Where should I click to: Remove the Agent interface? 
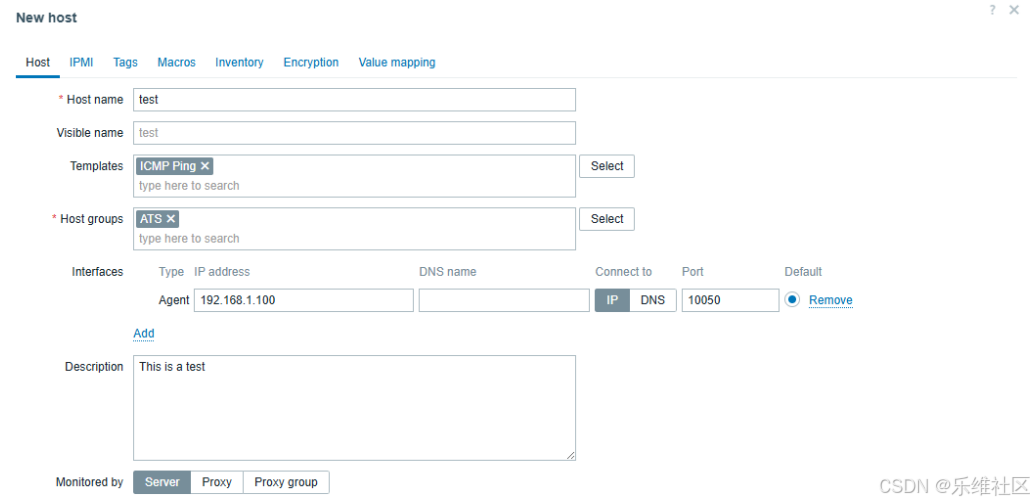(831, 300)
